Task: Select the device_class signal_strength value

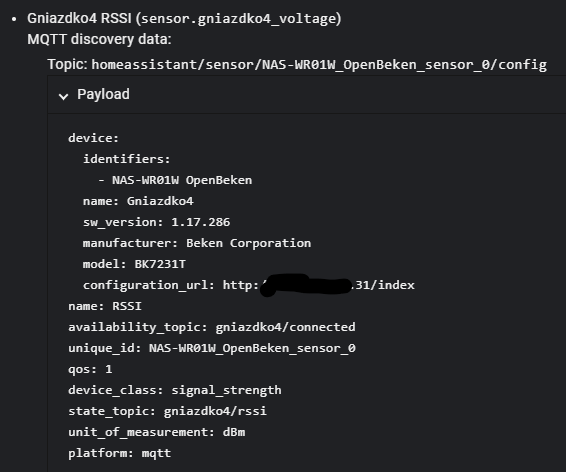Action: tap(226, 390)
